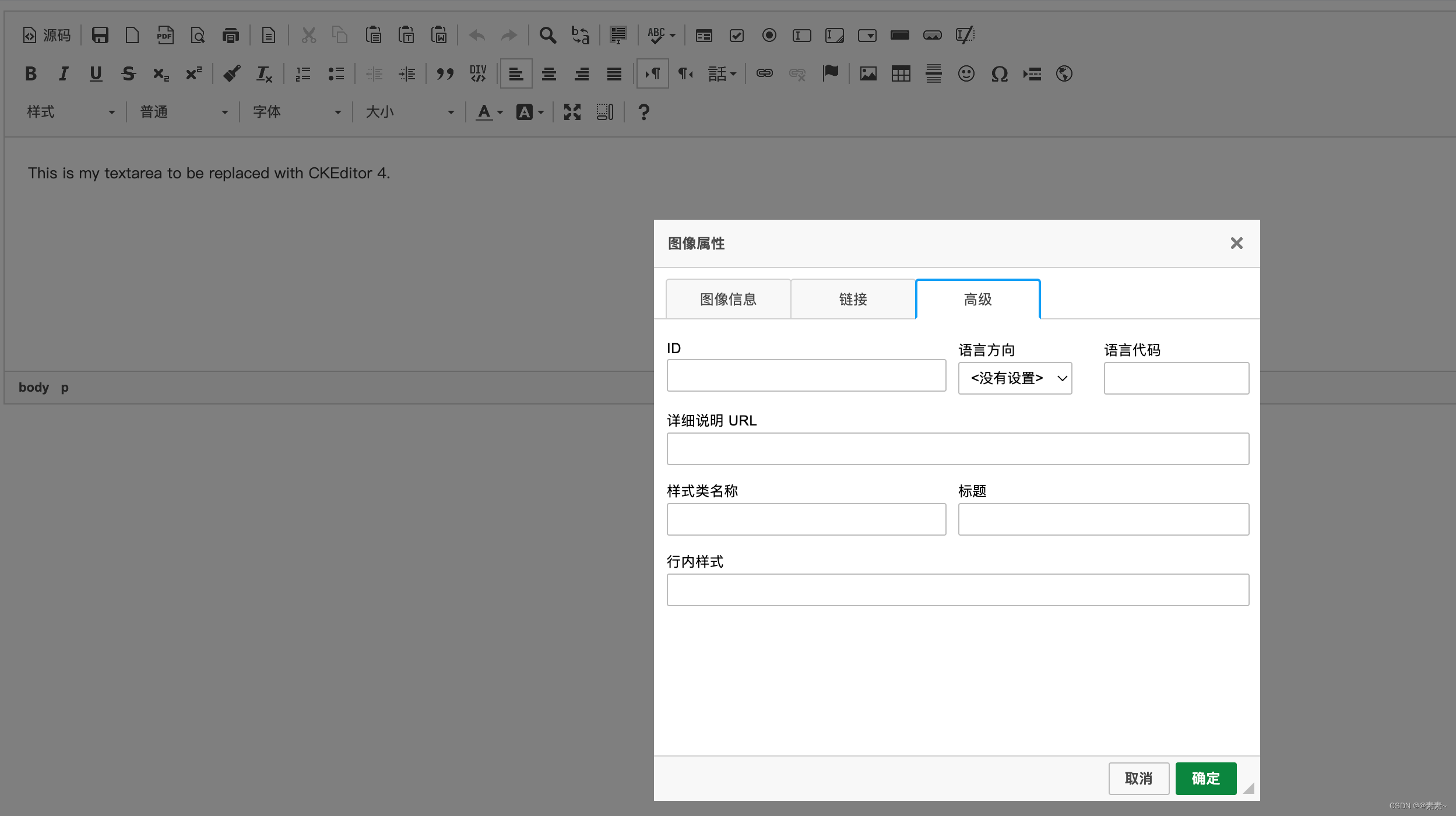The width and height of the screenshot is (1456, 816).
Task: Align text right
Action: point(582,73)
